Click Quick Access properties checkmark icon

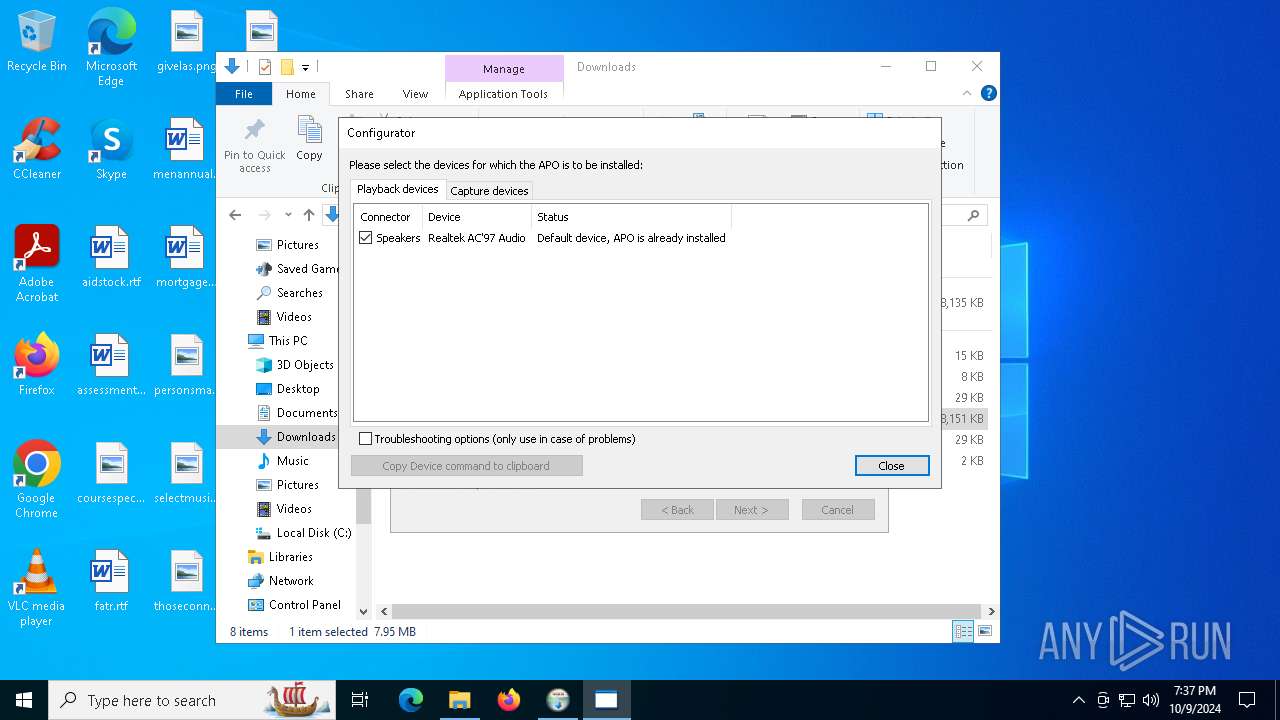265,67
